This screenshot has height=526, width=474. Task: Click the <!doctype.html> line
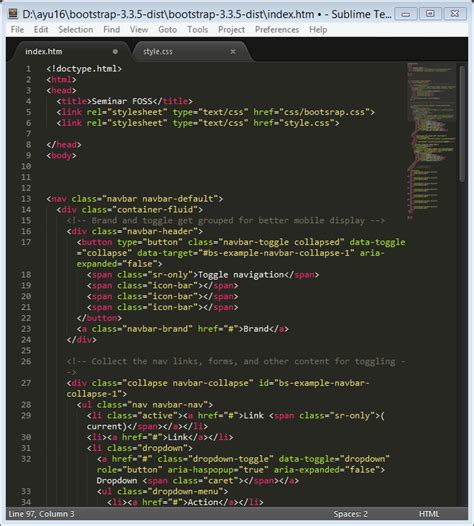(84, 69)
